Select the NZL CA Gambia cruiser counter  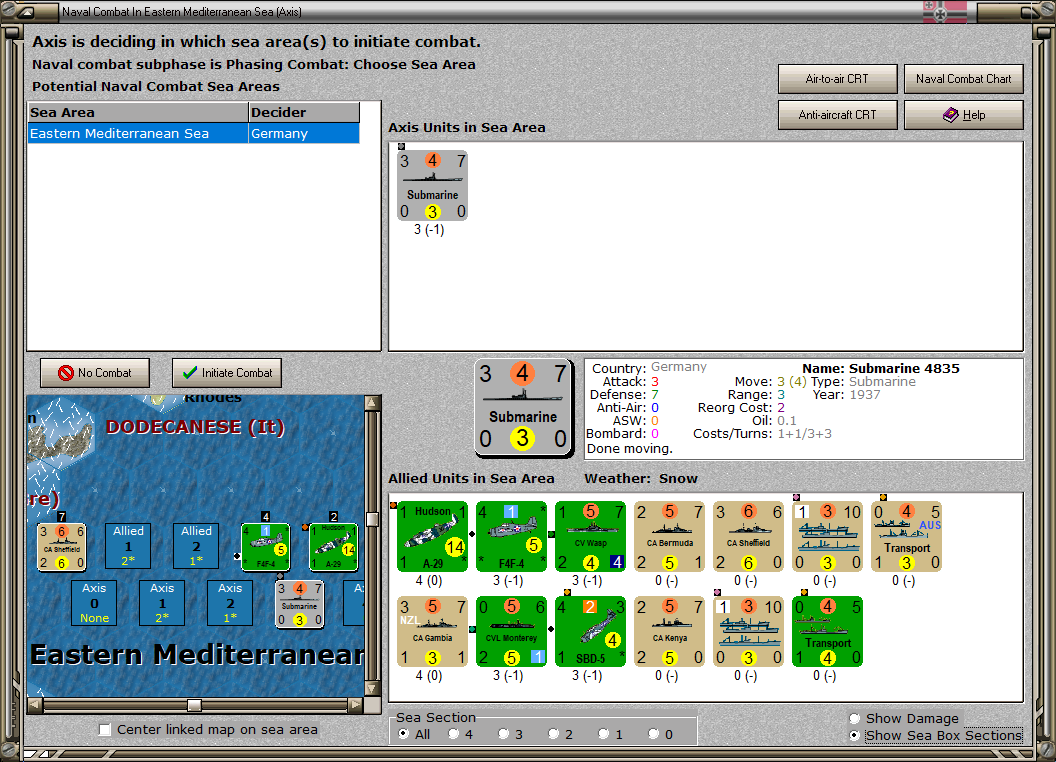click(x=432, y=631)
